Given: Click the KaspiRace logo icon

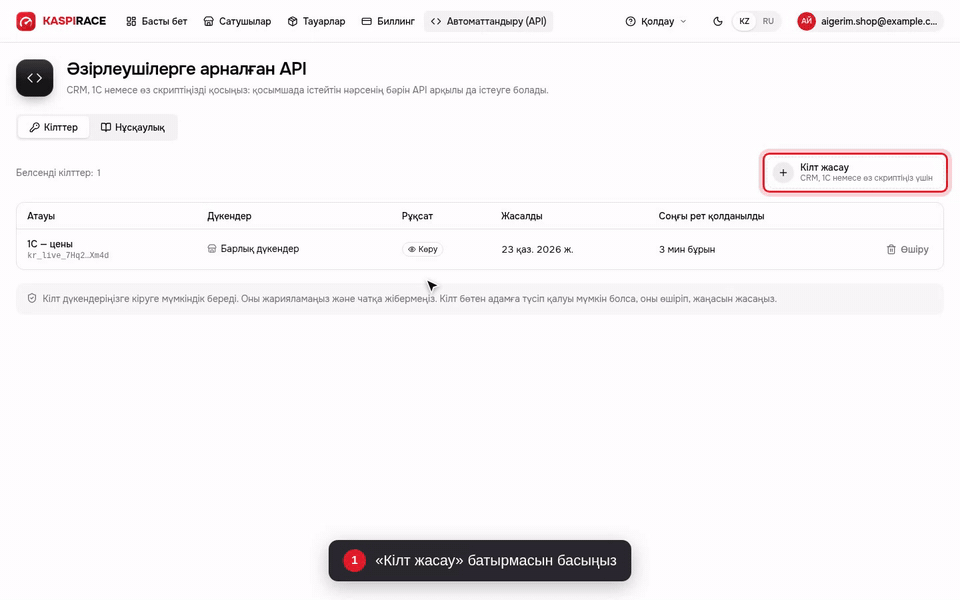Looking at the screenshot, I should 26,21.
